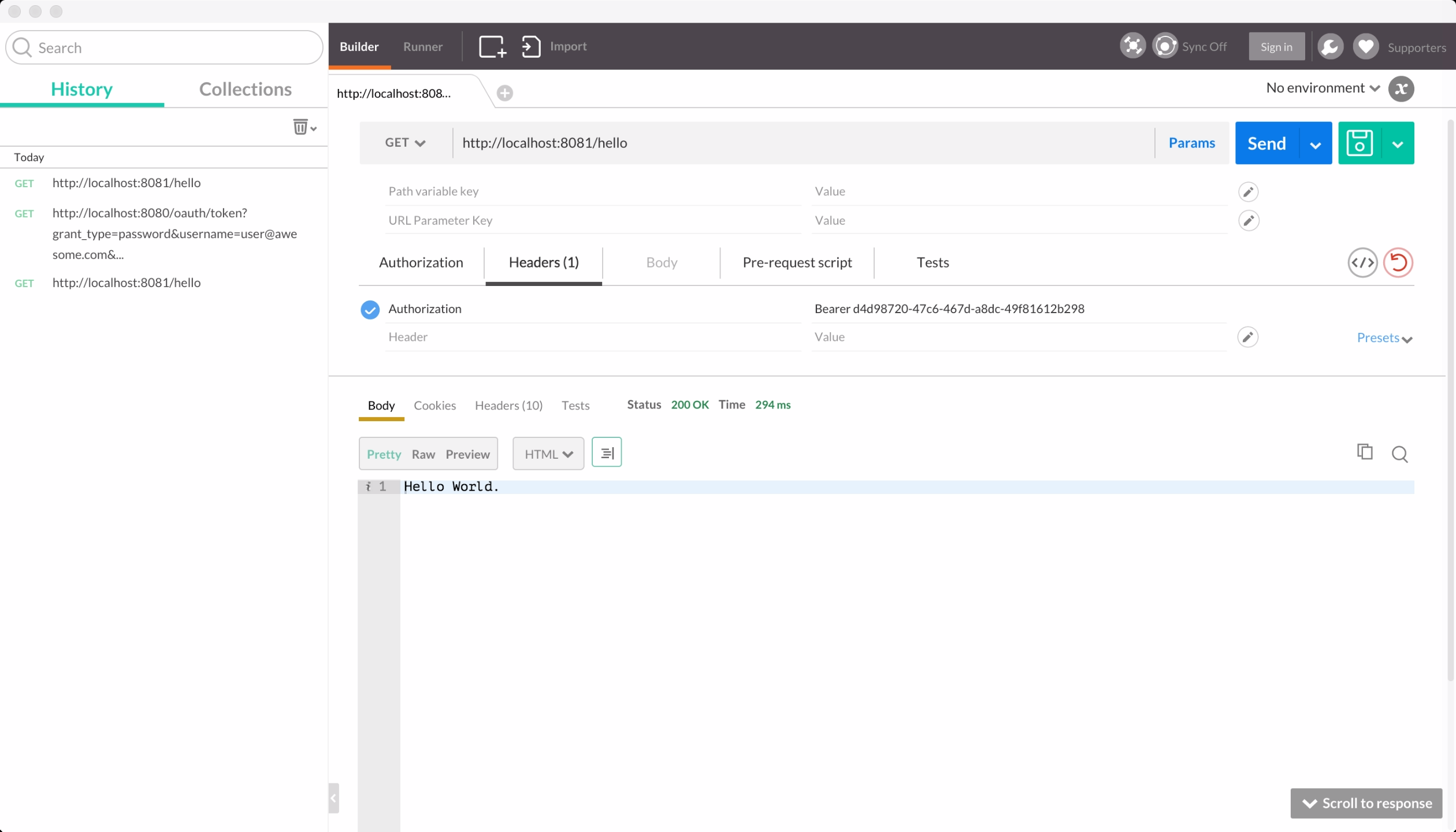This screenshot has width=1456, height=832.
Task: Switch to the Tests tab
Action: 933,261
